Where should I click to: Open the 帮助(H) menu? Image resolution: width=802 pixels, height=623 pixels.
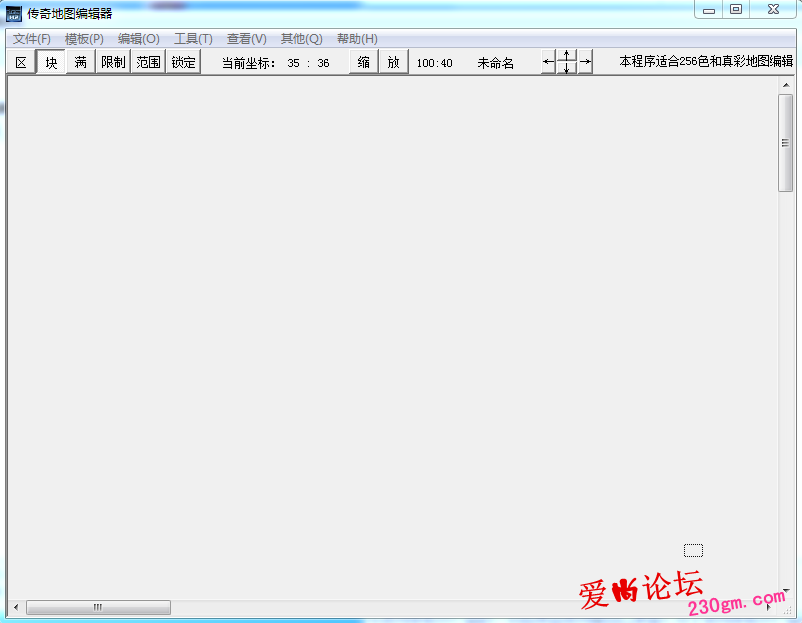pos(358,39)
